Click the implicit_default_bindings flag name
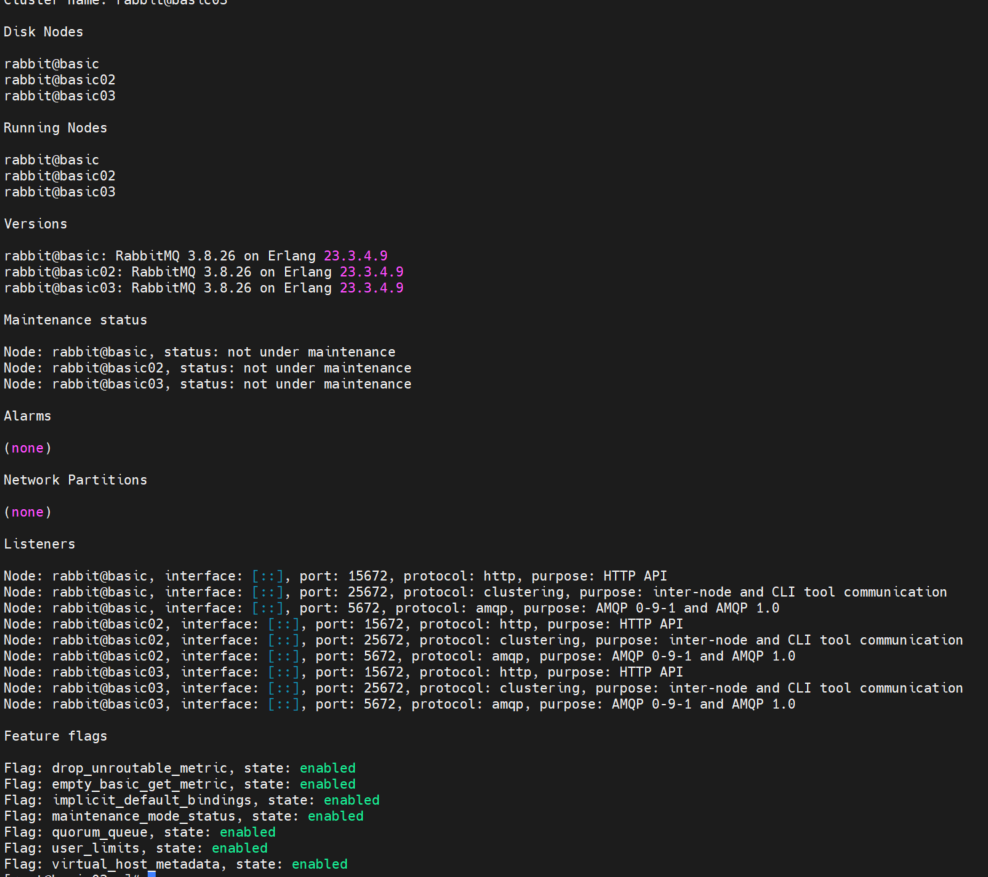Image resolution: width=988 pixels, height=877 pixels. [x=151, y=800]
